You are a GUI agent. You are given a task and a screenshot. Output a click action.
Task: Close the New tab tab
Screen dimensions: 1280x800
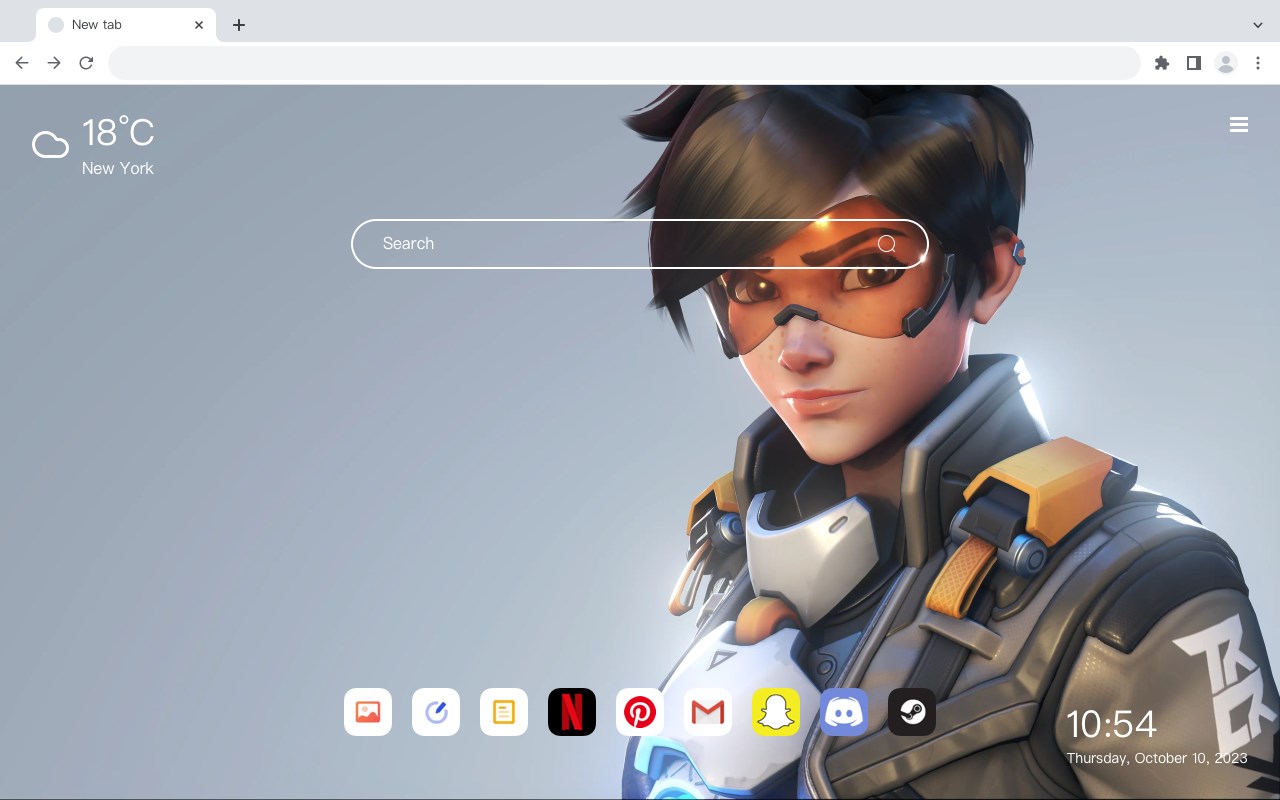pos(199,25)
